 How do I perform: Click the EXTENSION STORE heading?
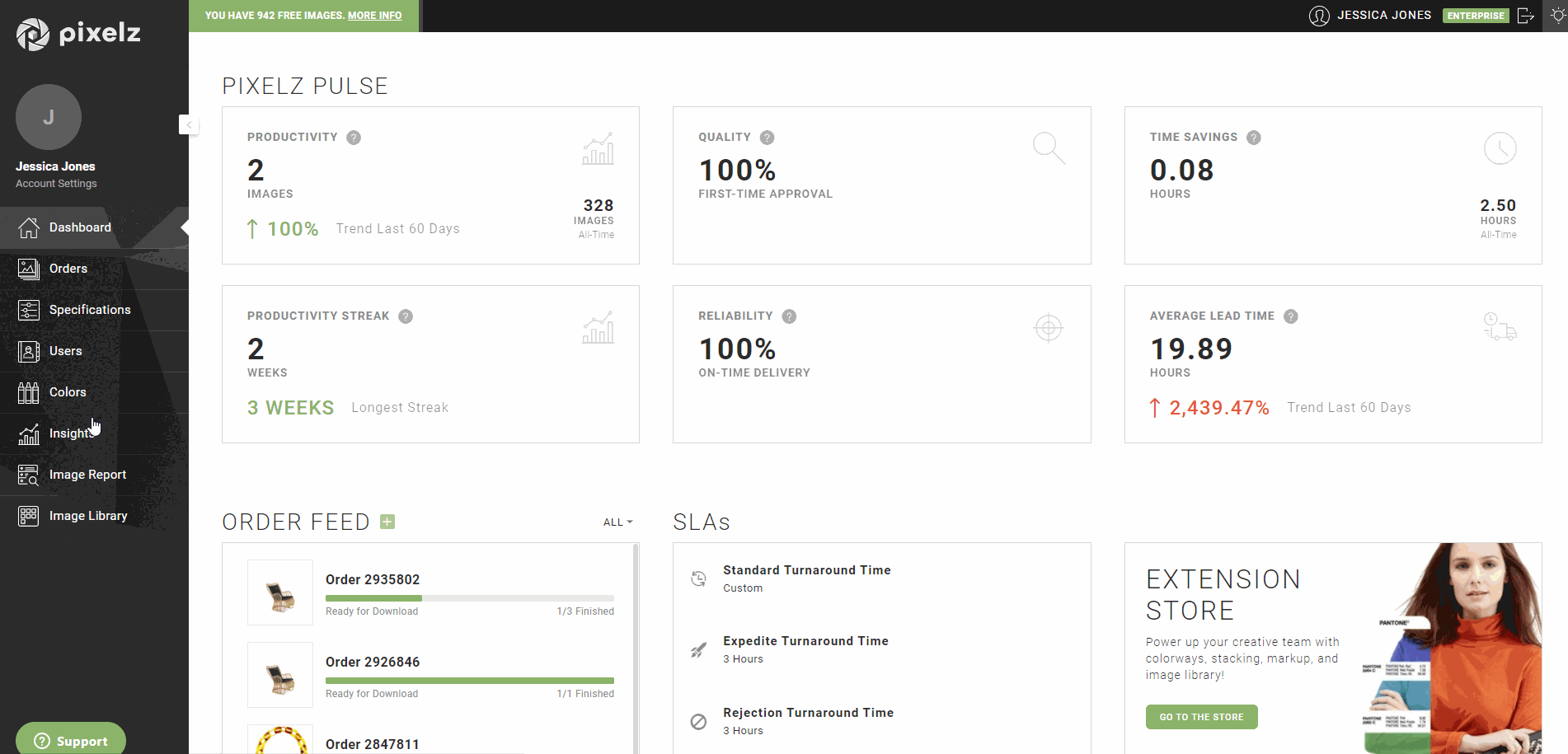click(1223, 595)
